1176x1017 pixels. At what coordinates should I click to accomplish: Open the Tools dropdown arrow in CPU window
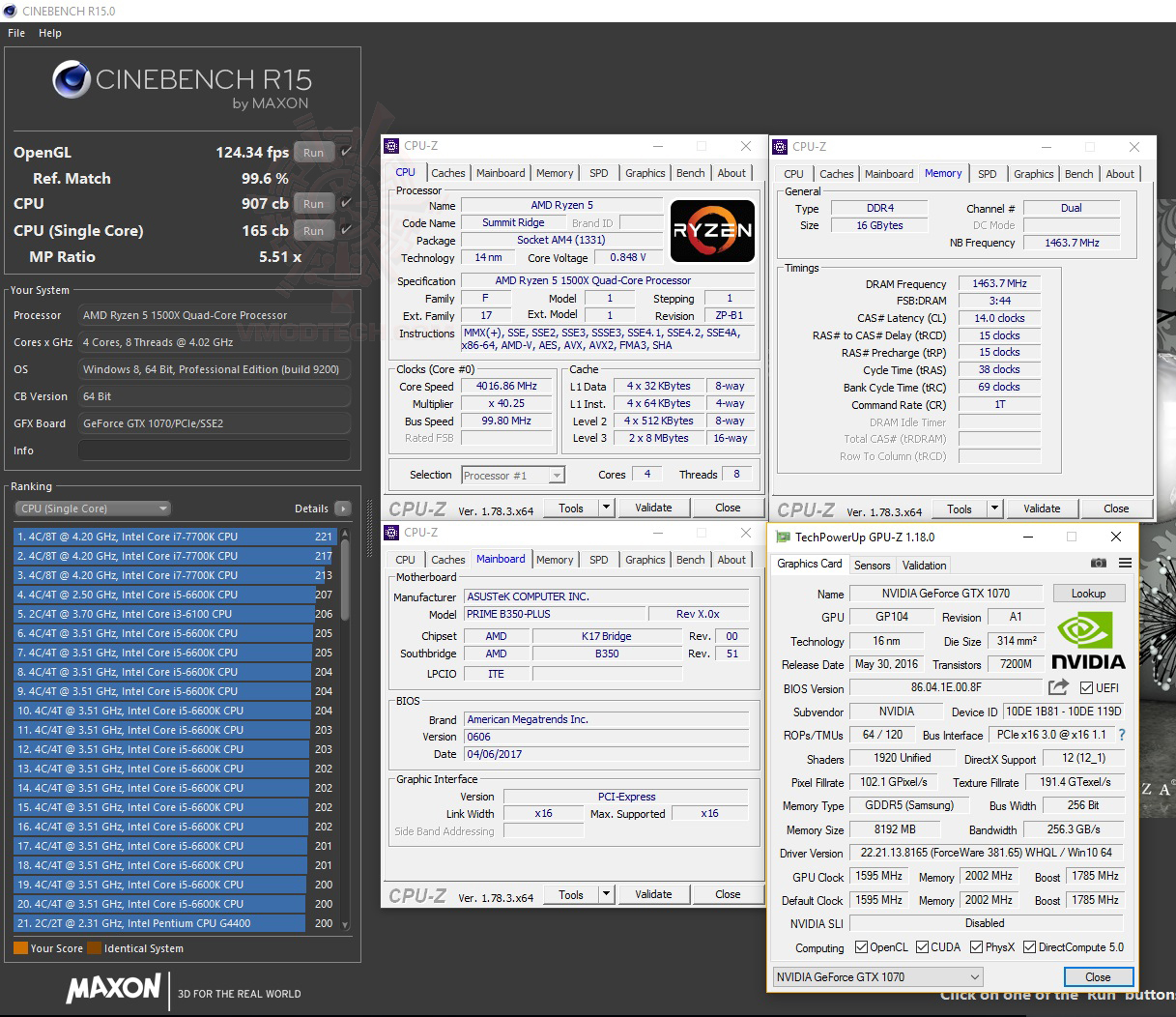pos(606,508)
